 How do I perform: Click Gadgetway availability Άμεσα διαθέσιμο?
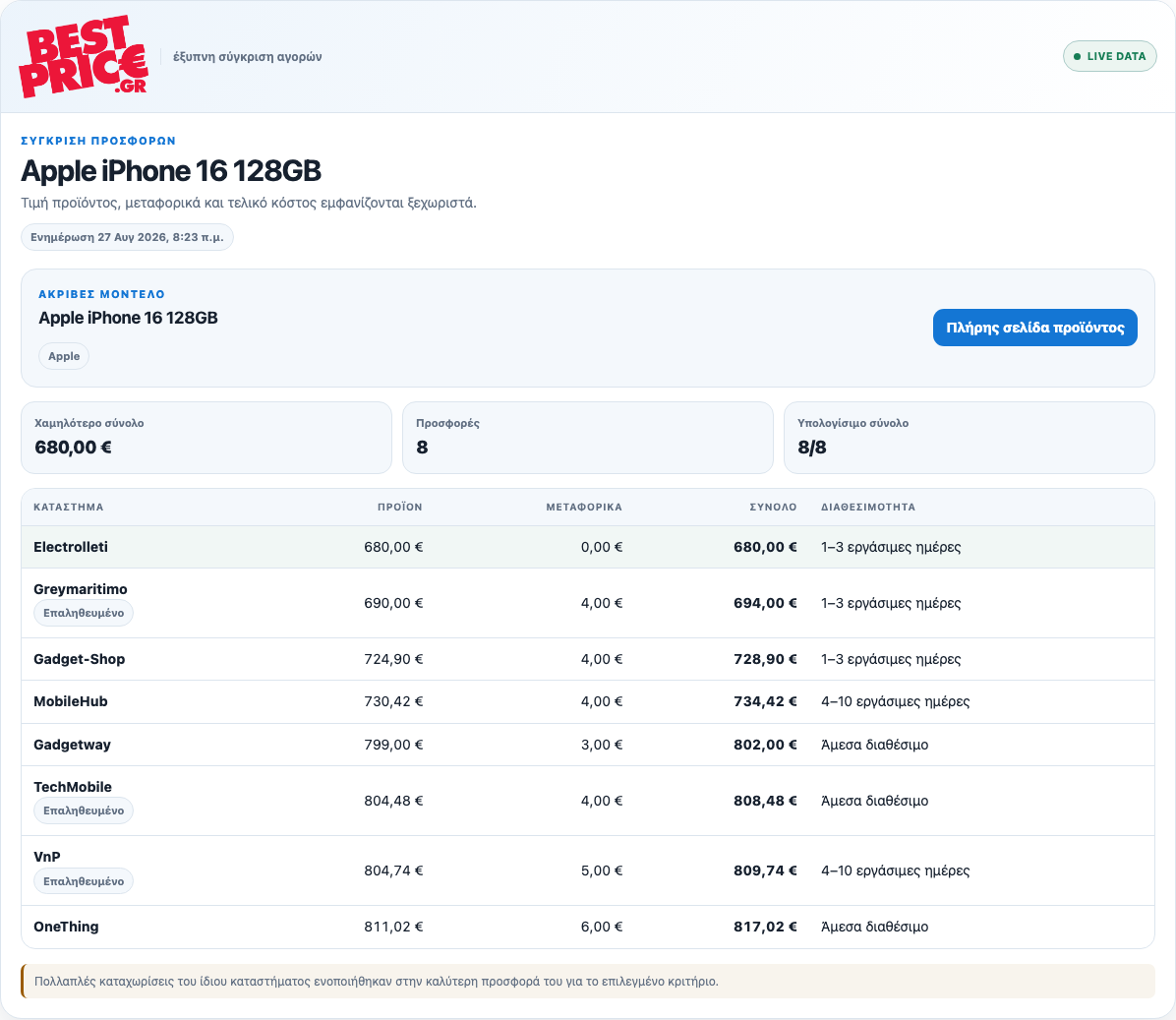click(x=874, y=745)
